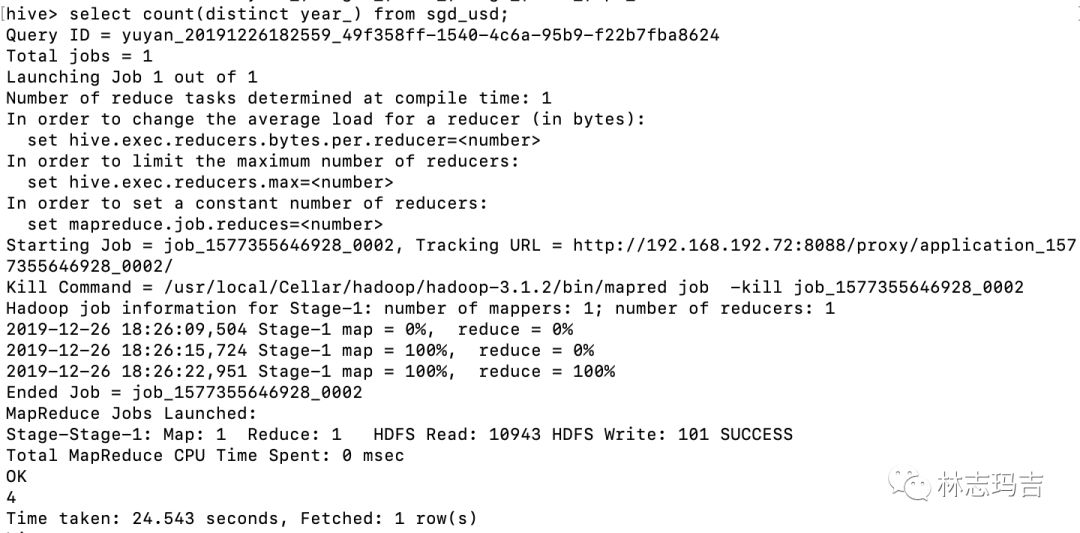This screenshot has height=533, width=1080.
Task: Click the 18:26:09,504 map 0% progress line
Action: tap(289, 329)
